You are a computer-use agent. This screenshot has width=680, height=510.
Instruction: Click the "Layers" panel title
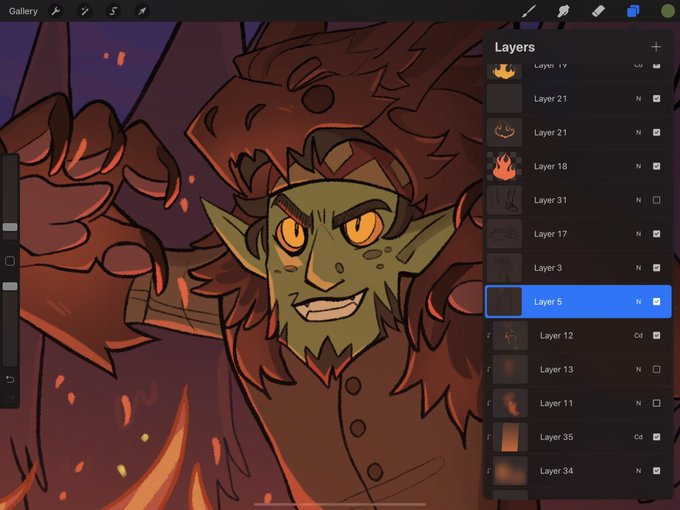[x=515, y=47]
